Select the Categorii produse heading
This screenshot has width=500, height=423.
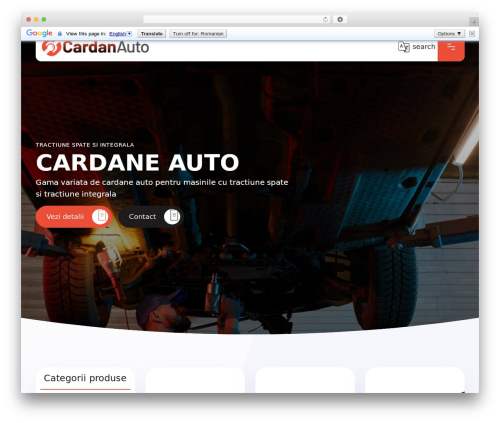point(85,378)
